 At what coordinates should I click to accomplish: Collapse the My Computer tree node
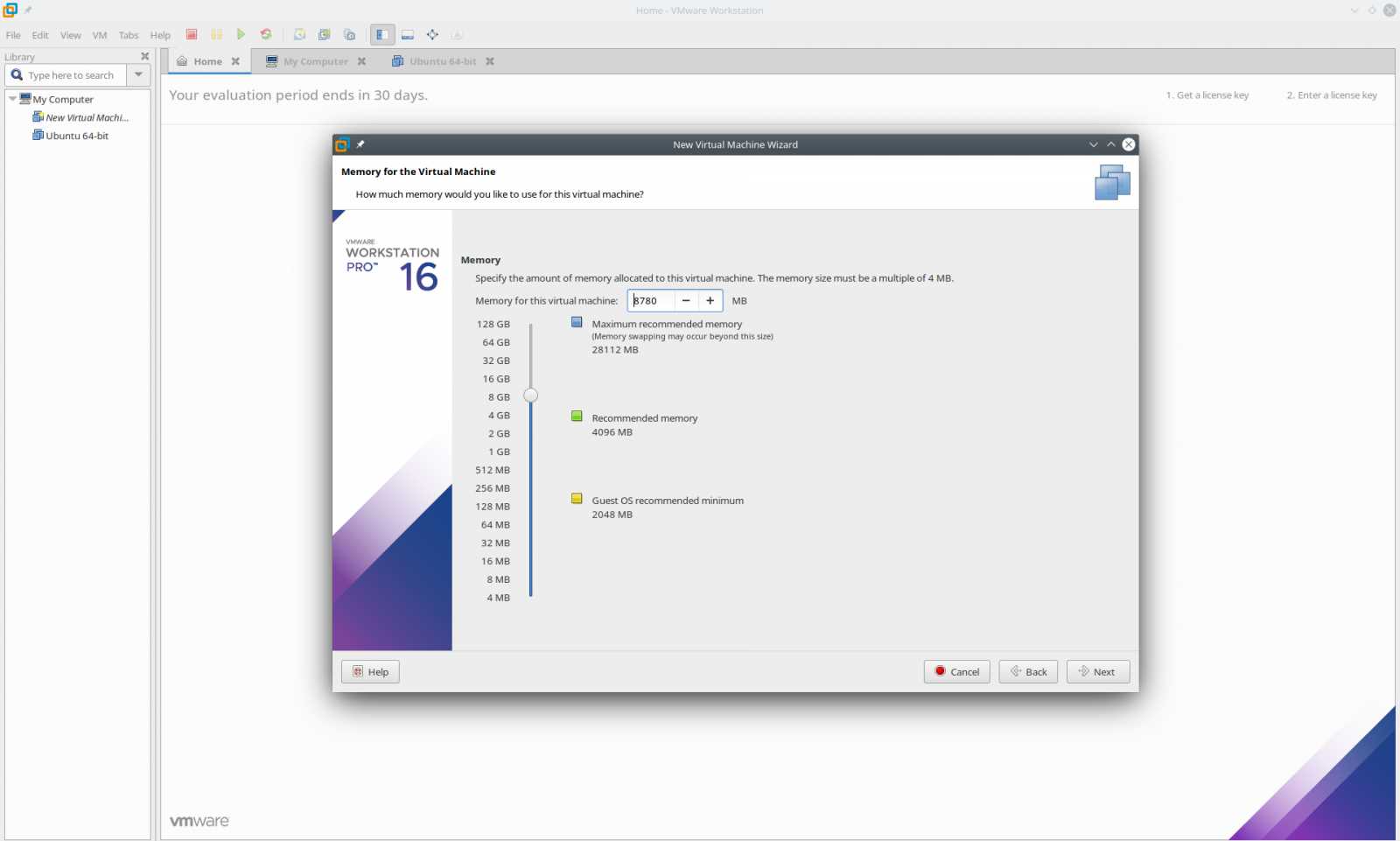tap(12, 99)
